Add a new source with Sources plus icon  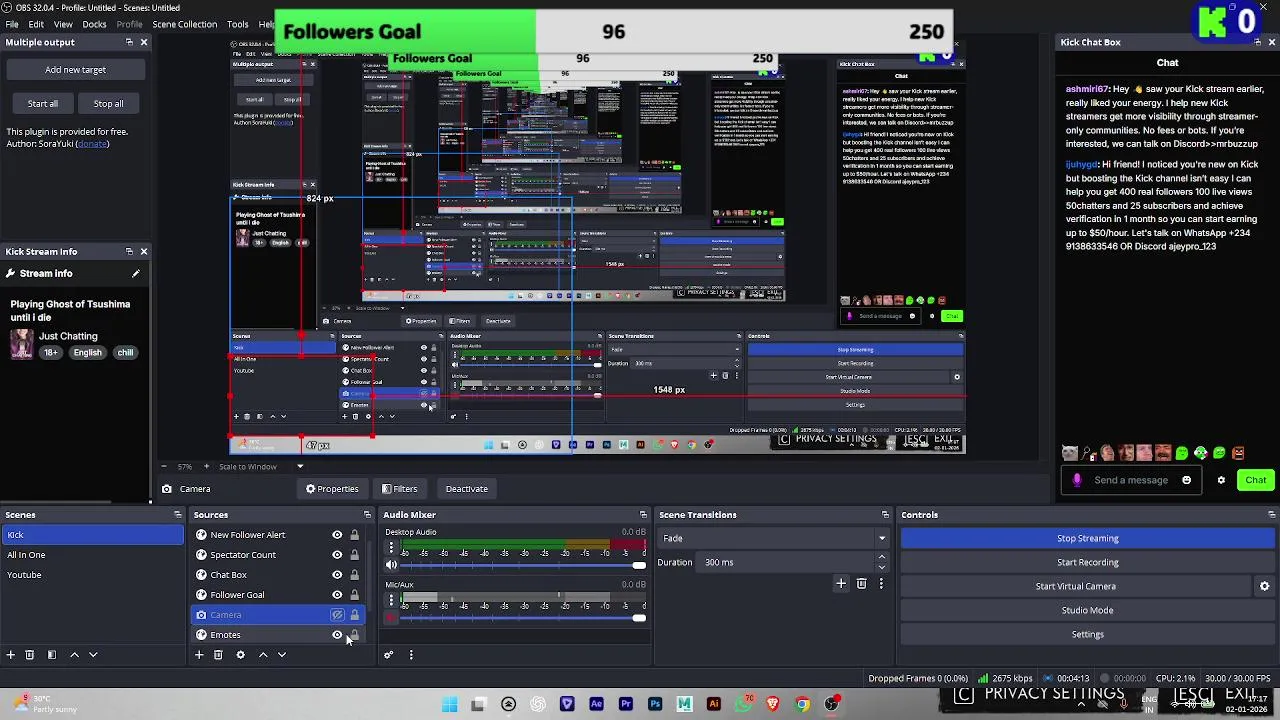[x=199, y=655]
